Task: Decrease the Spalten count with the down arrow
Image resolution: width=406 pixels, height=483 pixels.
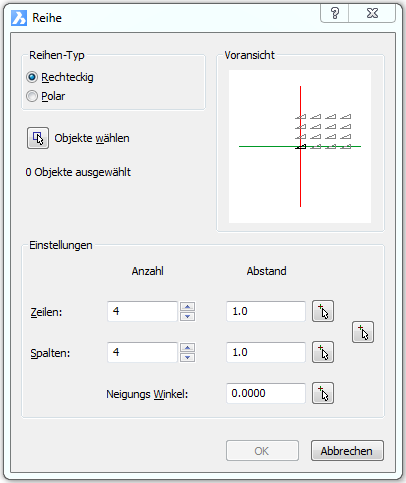Action: pyautogui.click(x=187, y=357)
